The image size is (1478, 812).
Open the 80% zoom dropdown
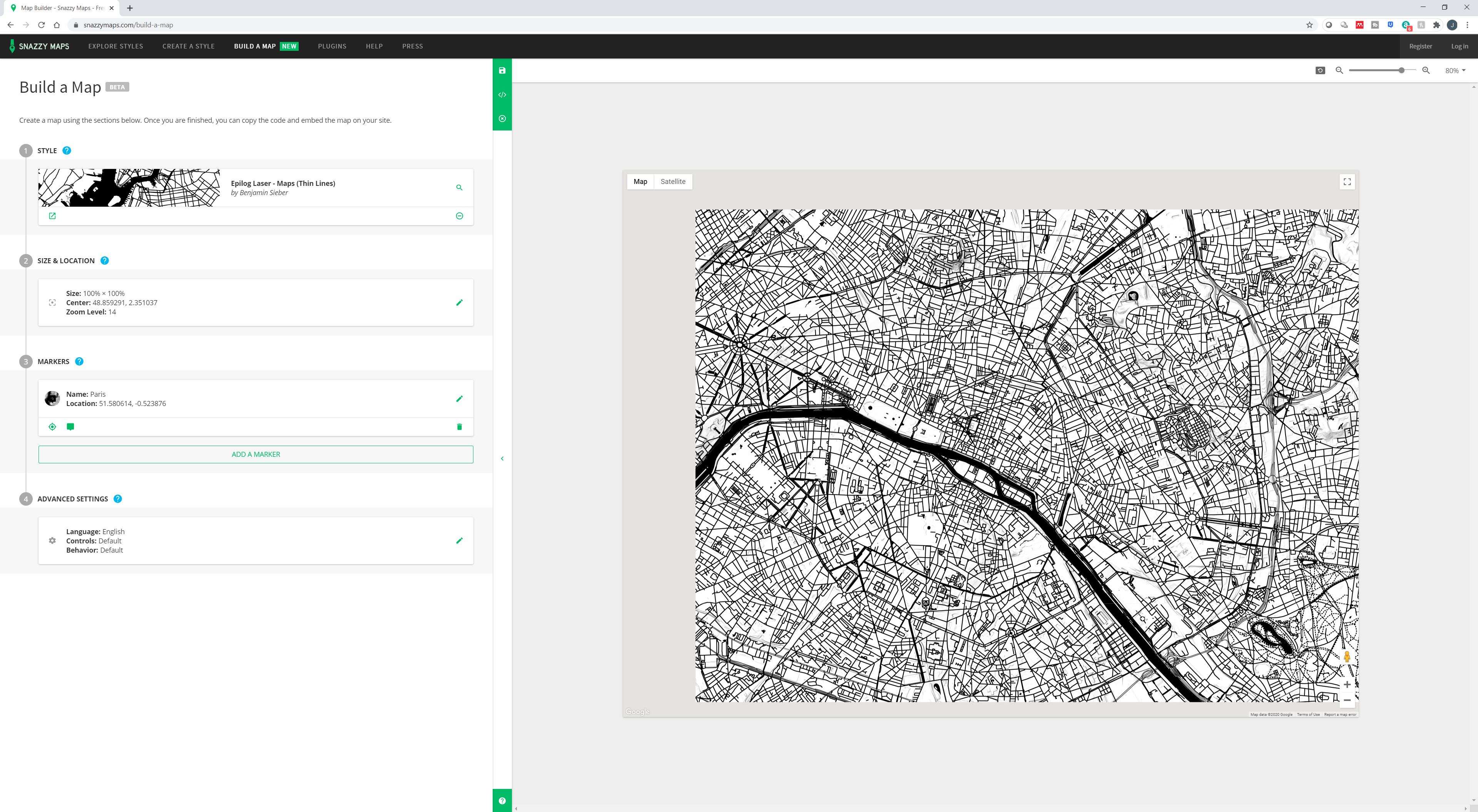click(x=1455, y=70)
